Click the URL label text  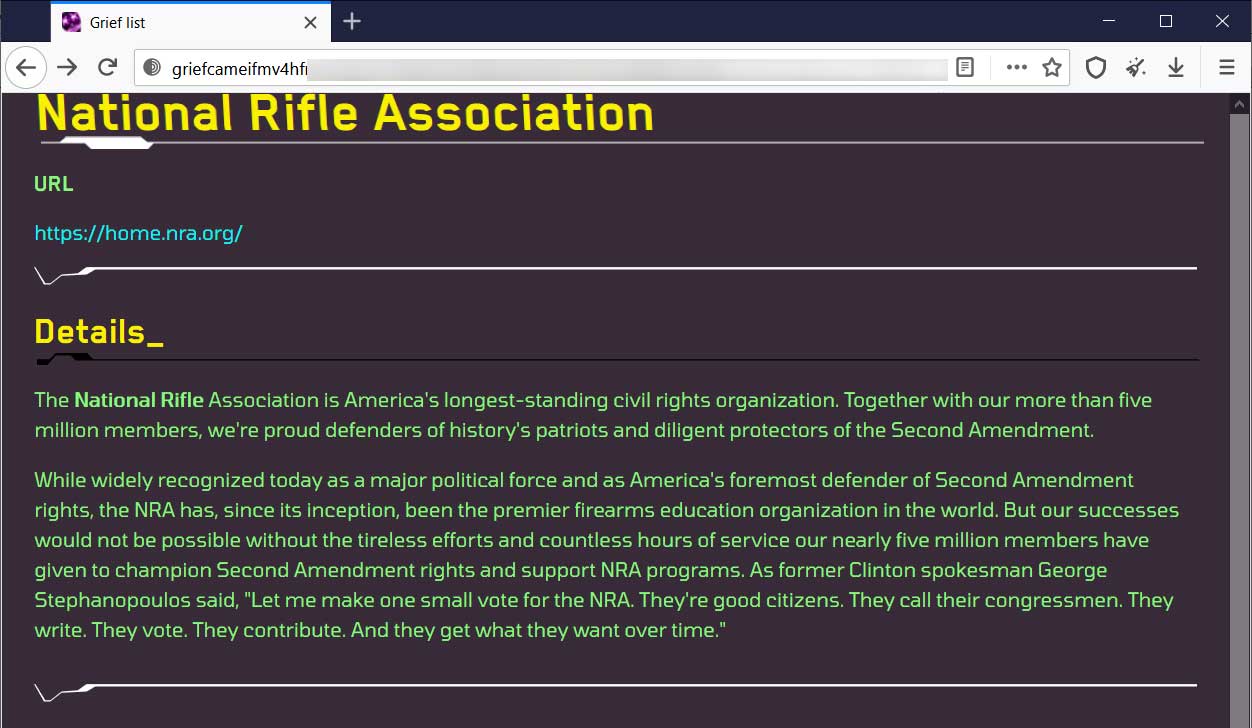54,184
